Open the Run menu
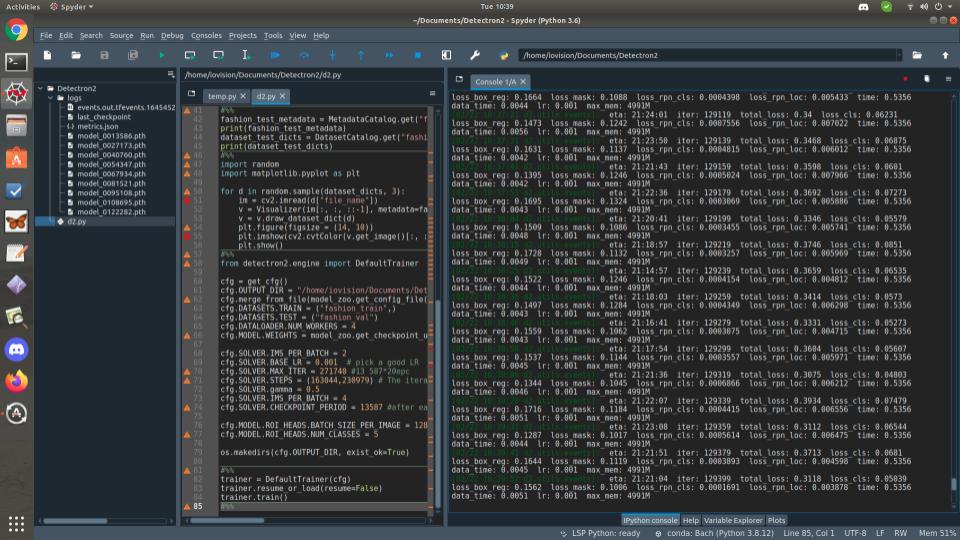Viewport: 960px width, 540px height. 147,36
